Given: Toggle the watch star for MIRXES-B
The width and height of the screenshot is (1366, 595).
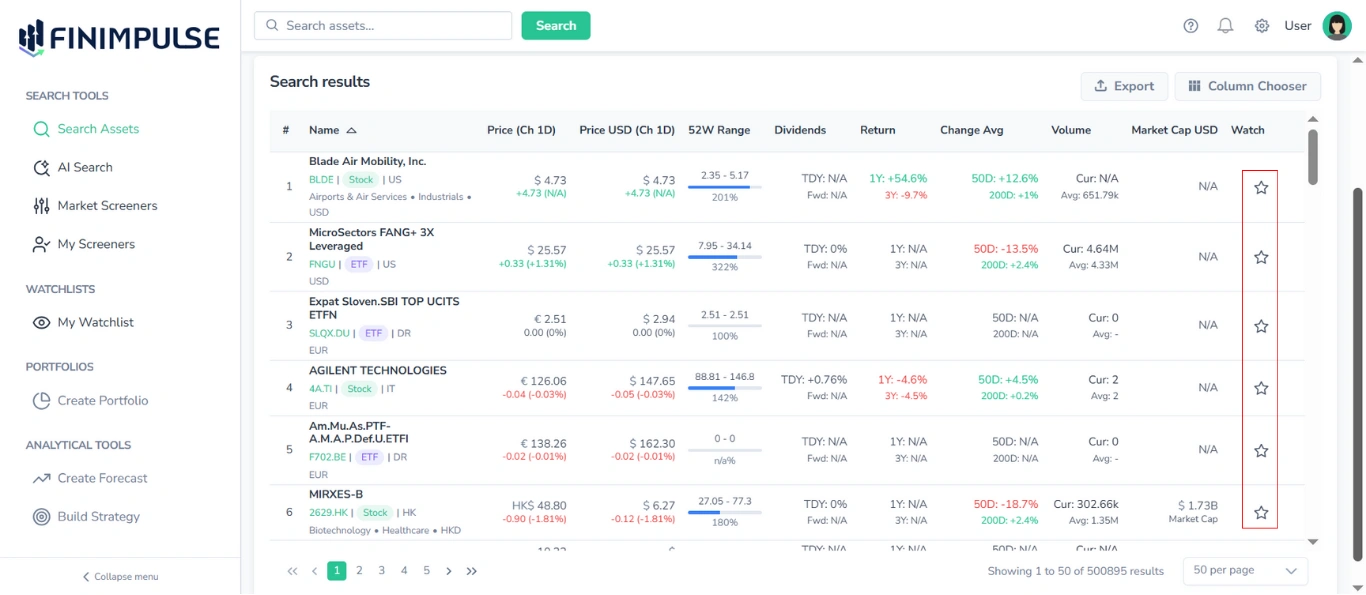Looking at the screenshot, I should click(x=1260, y=512).
